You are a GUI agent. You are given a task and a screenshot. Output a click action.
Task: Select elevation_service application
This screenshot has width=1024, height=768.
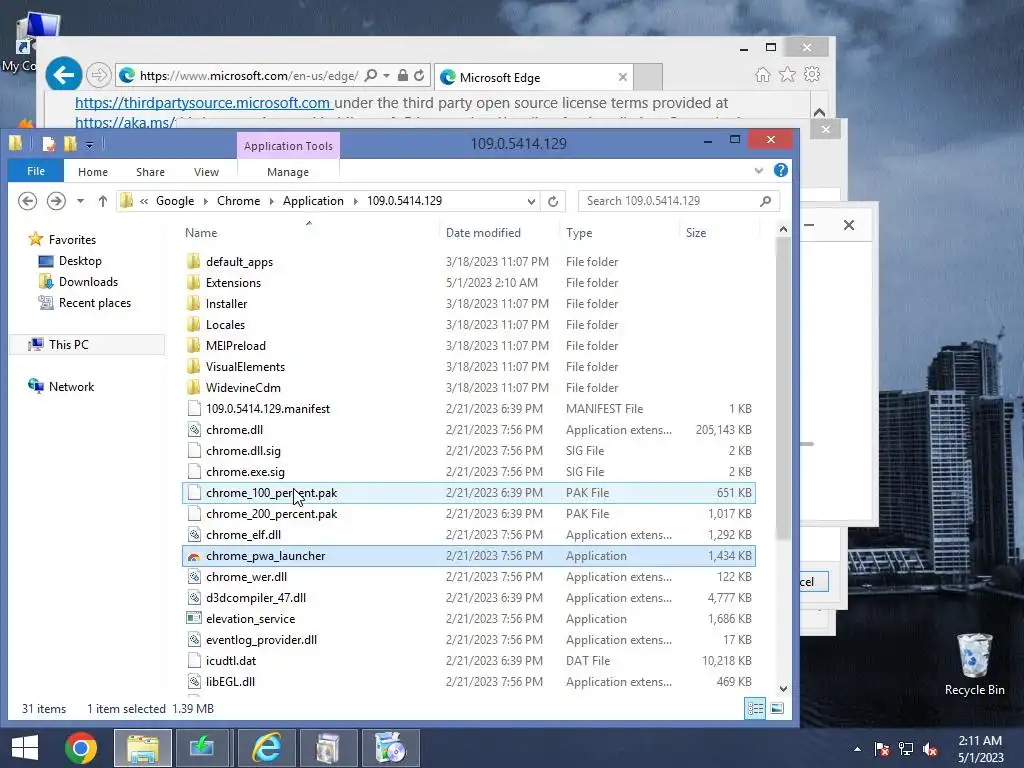(250, 618)
